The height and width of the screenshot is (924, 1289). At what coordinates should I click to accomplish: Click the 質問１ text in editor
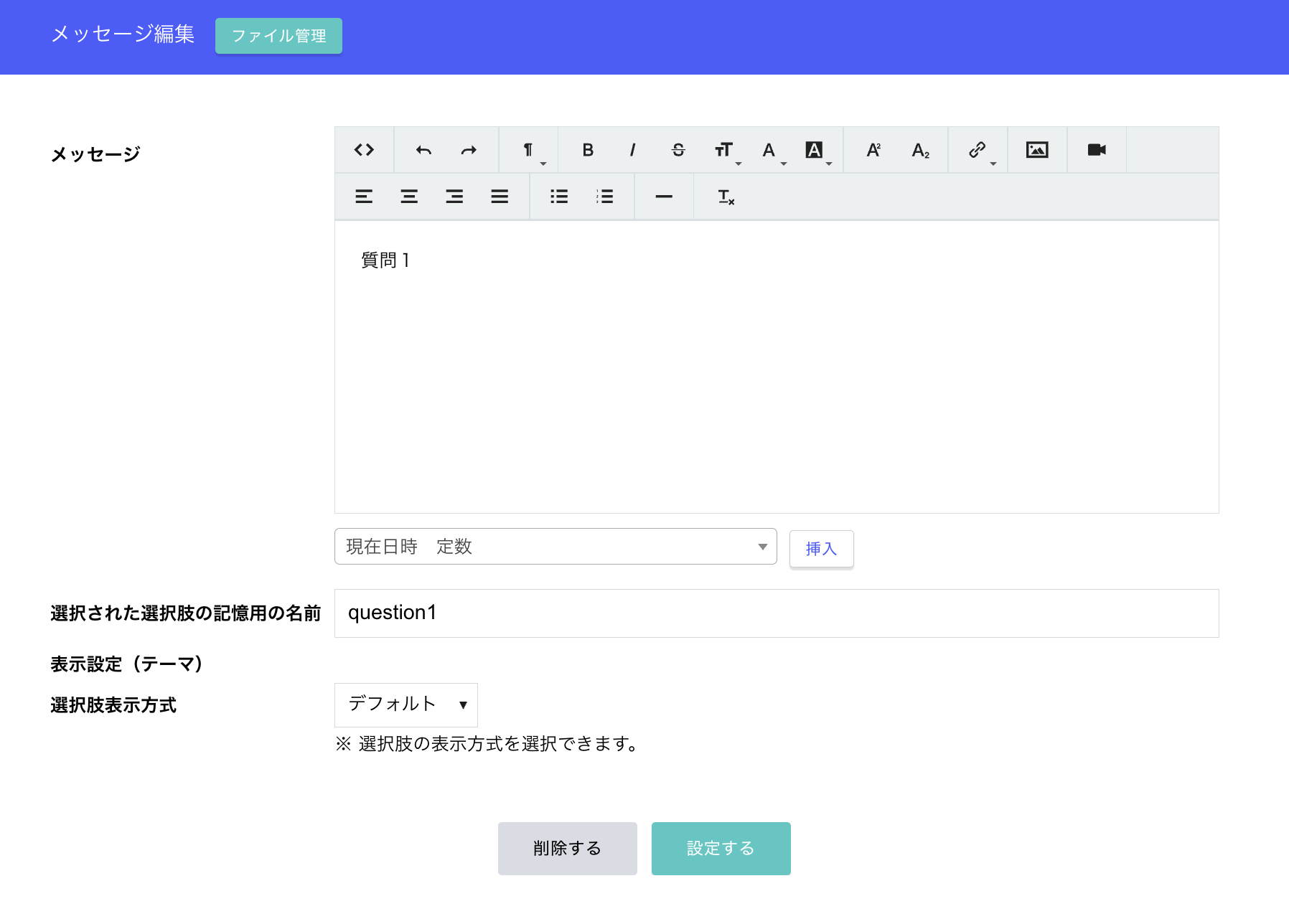point(385,260)
